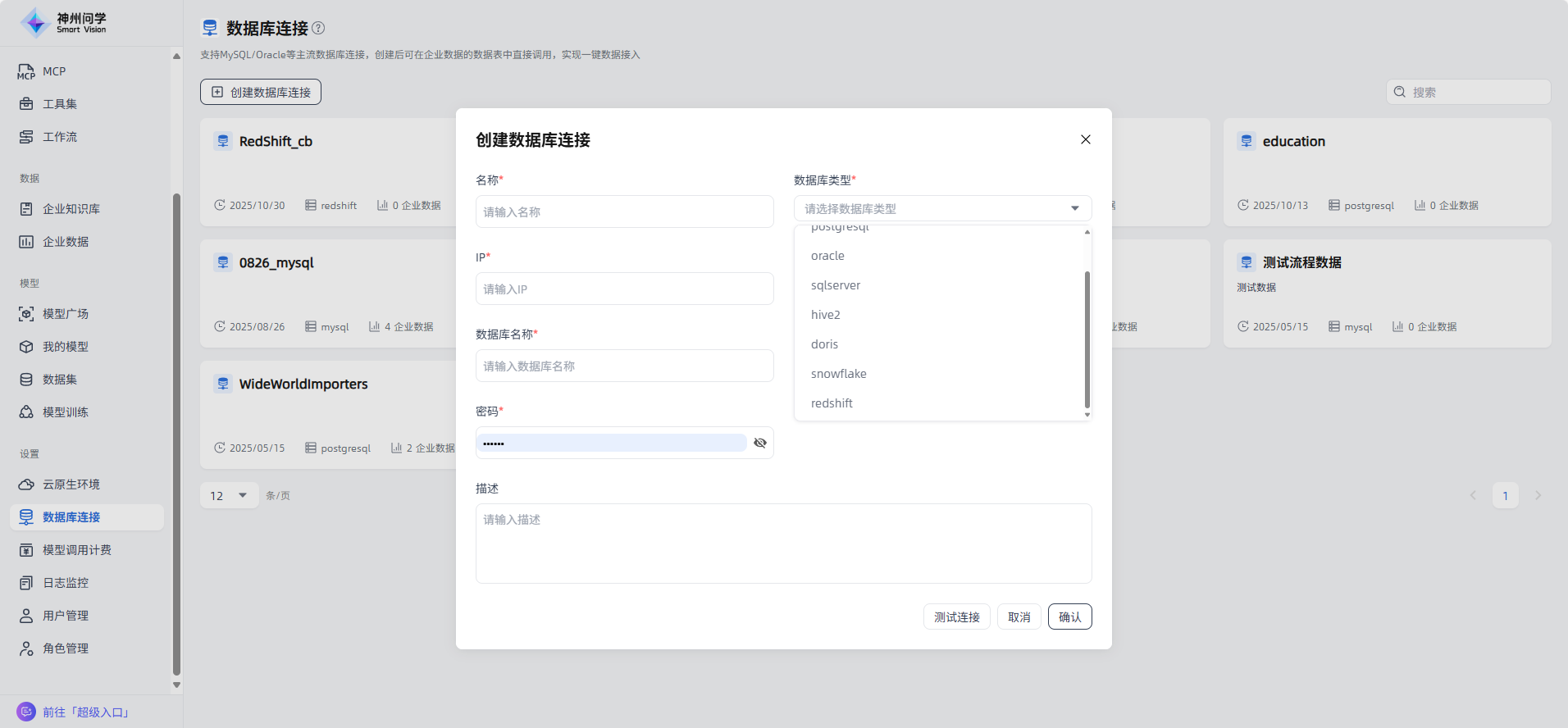The width and height of the screenshot is (1568, 728).
Task: Open 日志监控 in the sidebar
Action: 66,583
